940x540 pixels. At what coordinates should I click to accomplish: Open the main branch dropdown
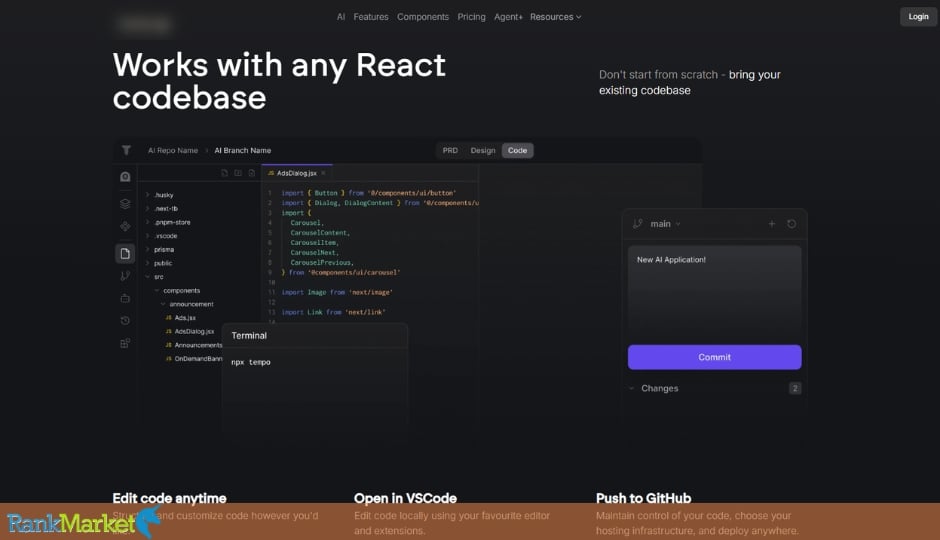click(665, 224)
